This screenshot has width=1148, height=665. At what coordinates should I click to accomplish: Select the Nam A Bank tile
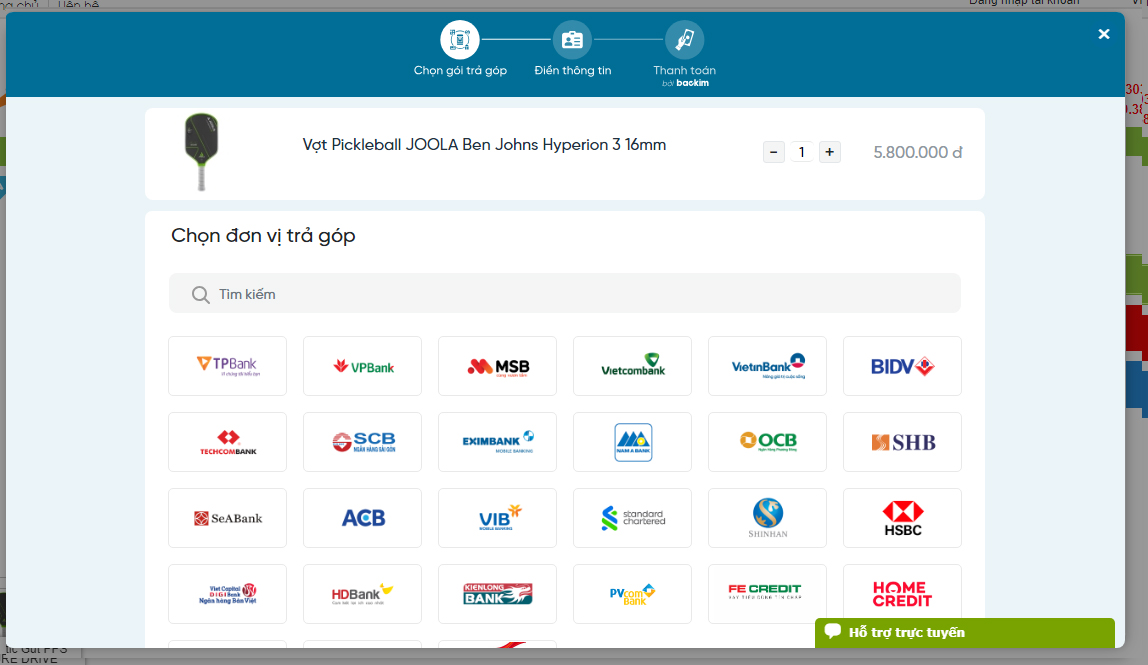pyautogui.click(x=633, y=442)
